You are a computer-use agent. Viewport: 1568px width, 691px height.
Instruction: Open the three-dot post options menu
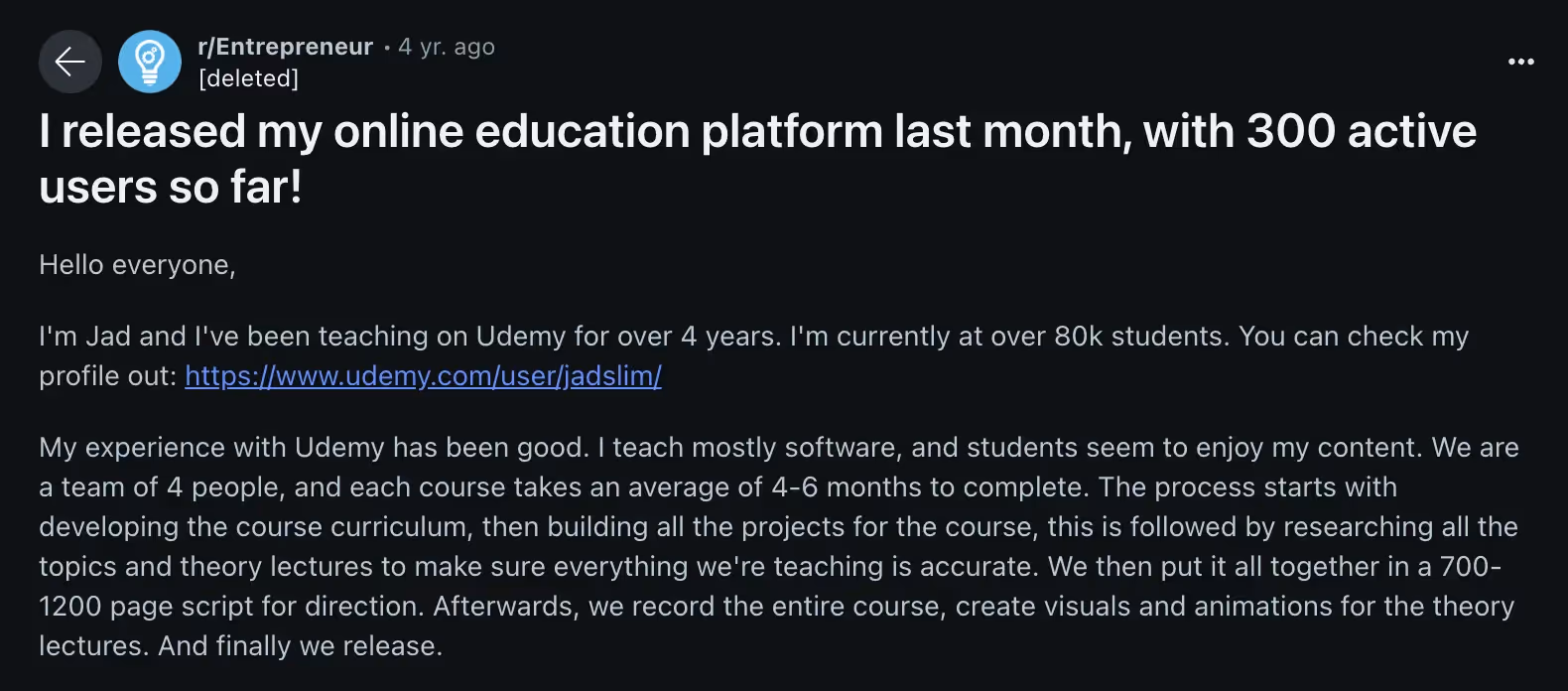point(1520,62)
